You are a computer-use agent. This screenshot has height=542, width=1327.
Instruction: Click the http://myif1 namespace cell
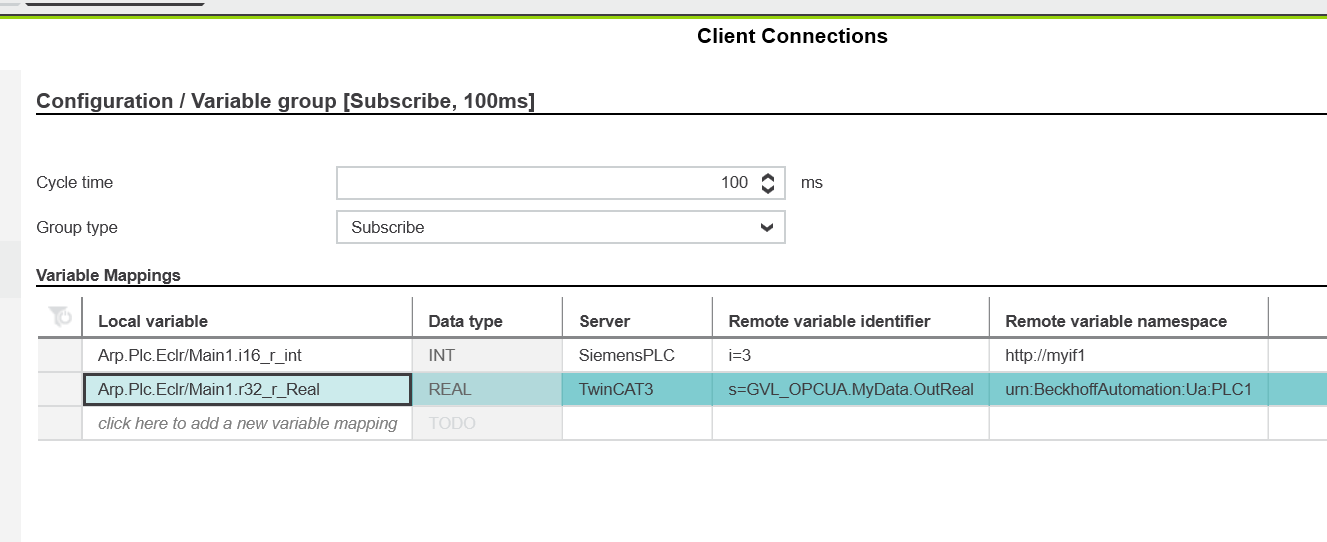pyautogui.click(x=1129, y=355)
